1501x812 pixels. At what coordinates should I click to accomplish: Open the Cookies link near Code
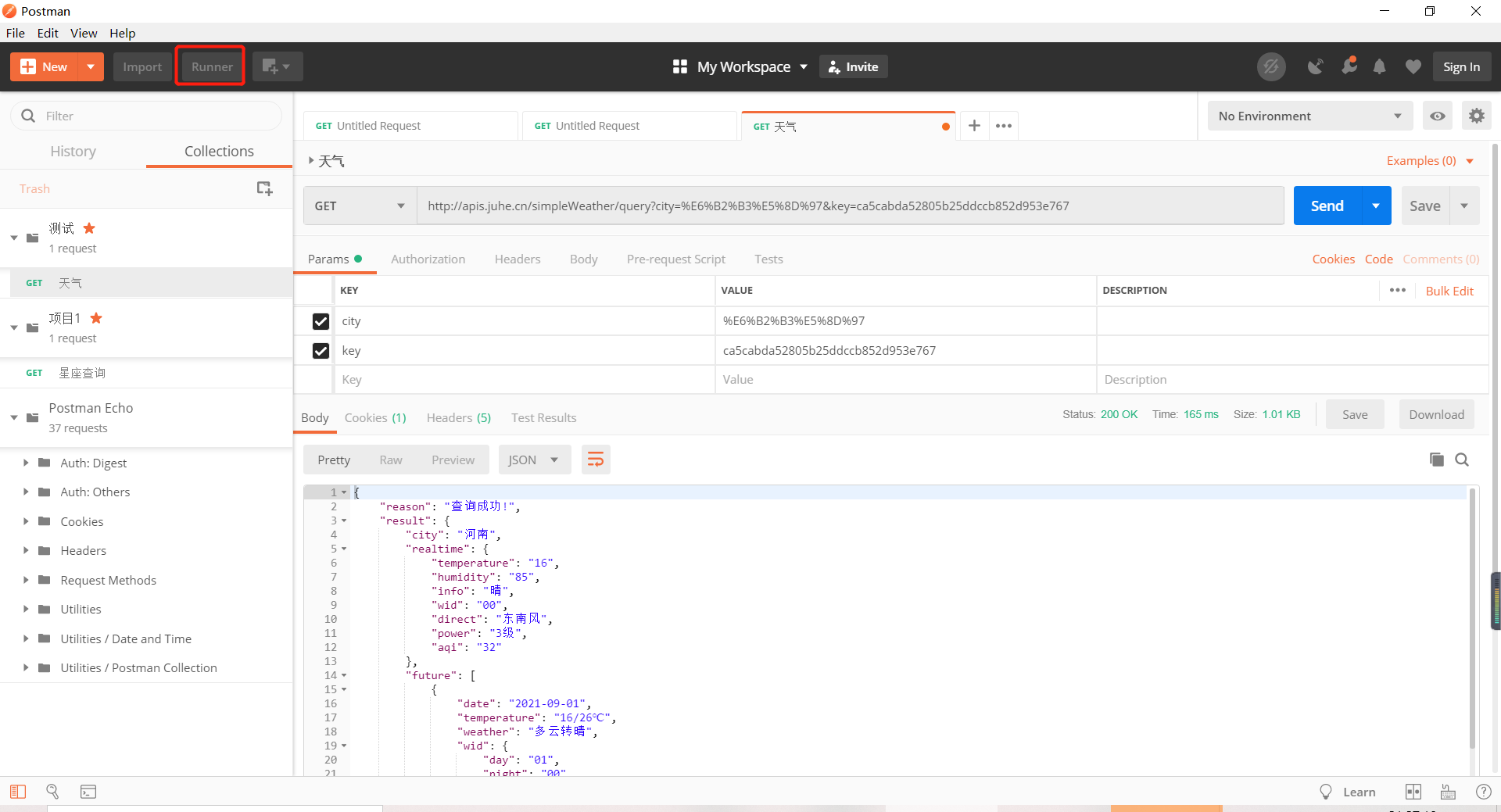(x=1333, y=259)
